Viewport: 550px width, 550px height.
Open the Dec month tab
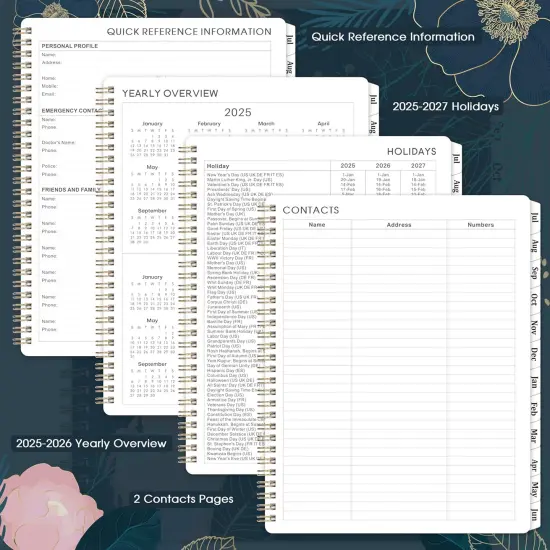click(x=534, y=354)
